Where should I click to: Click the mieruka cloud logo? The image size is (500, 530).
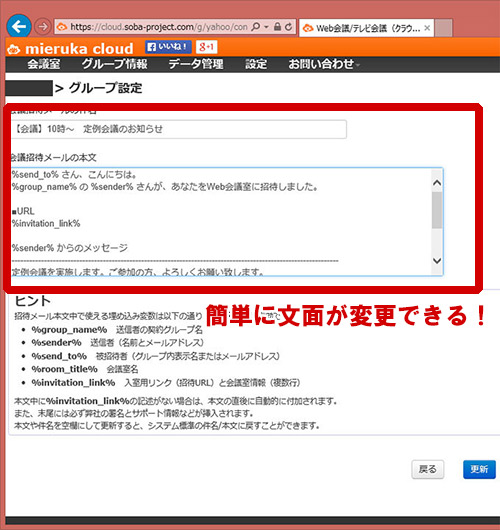[x=70, y=49]
